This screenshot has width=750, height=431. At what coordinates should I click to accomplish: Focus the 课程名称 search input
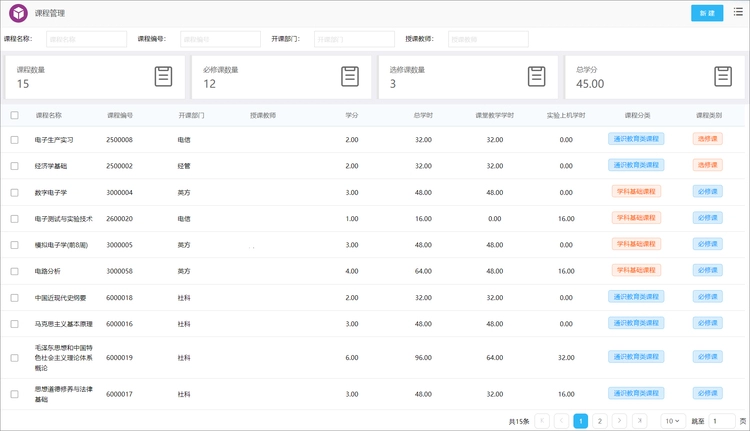pos(86,39)
